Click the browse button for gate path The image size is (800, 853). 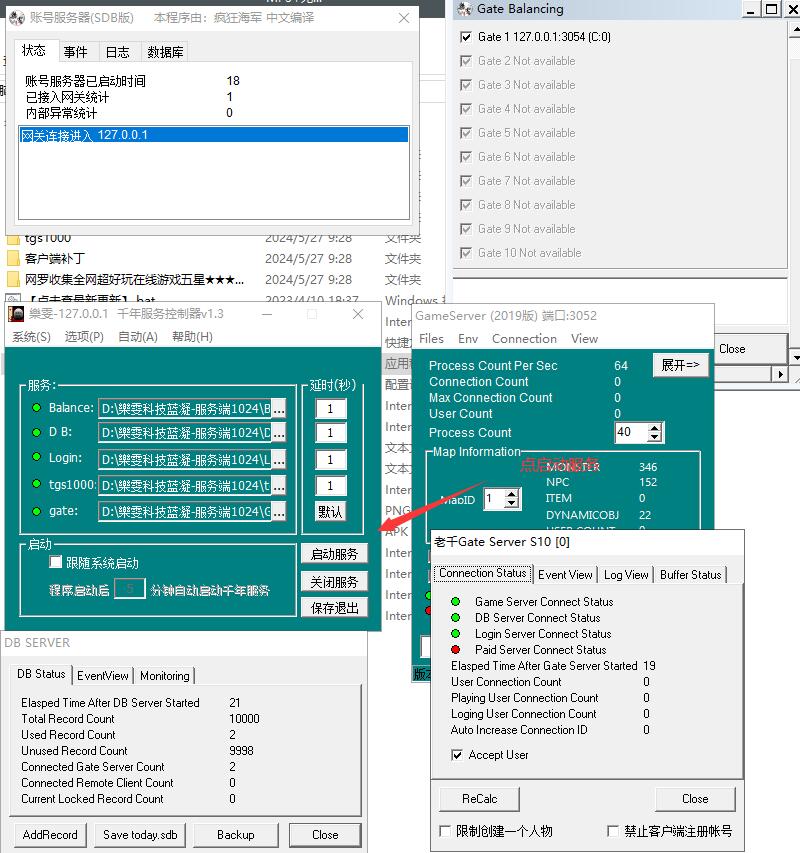coord(279,512)
